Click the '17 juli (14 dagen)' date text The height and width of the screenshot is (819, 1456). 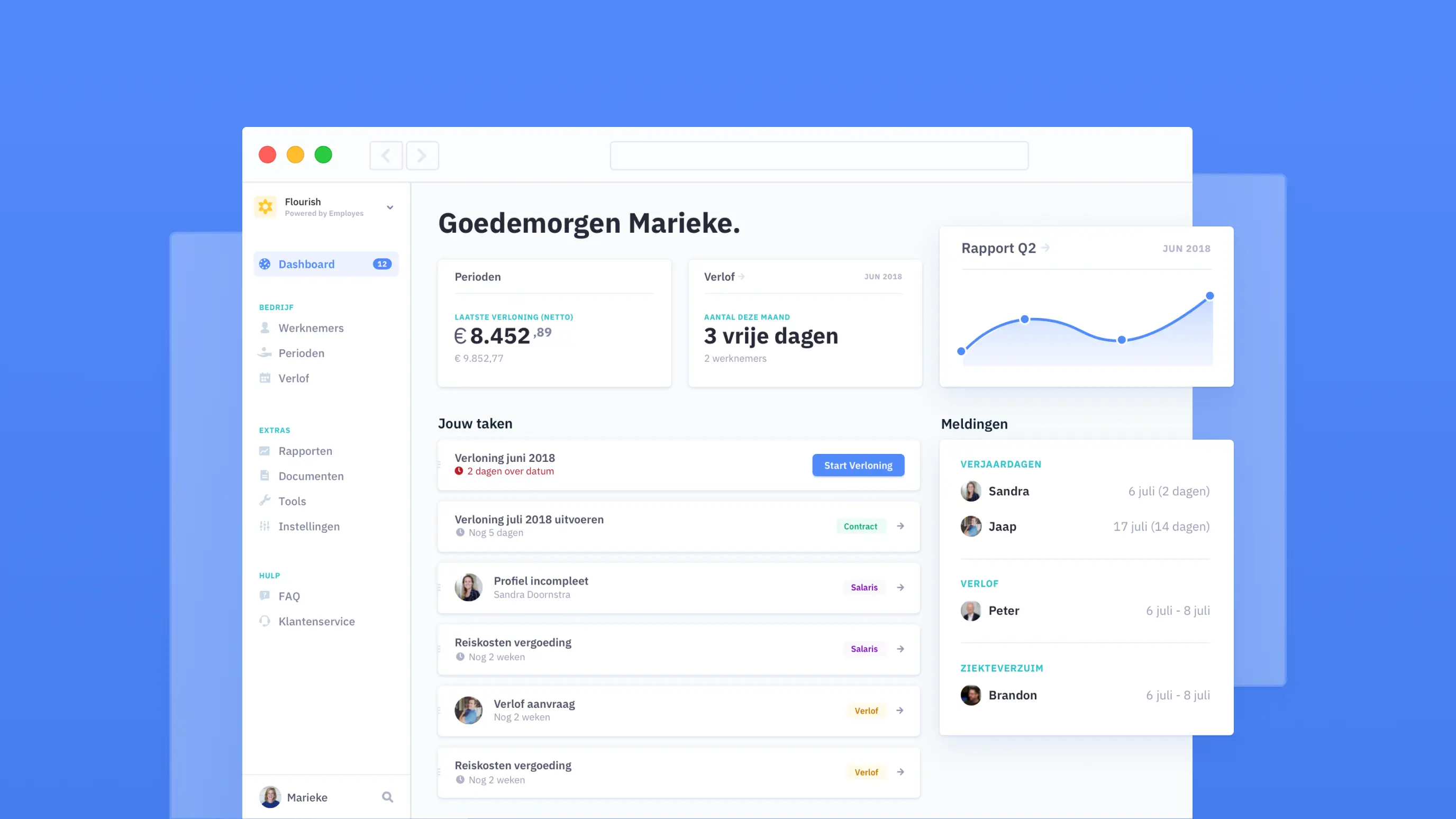coord(1161,526)
